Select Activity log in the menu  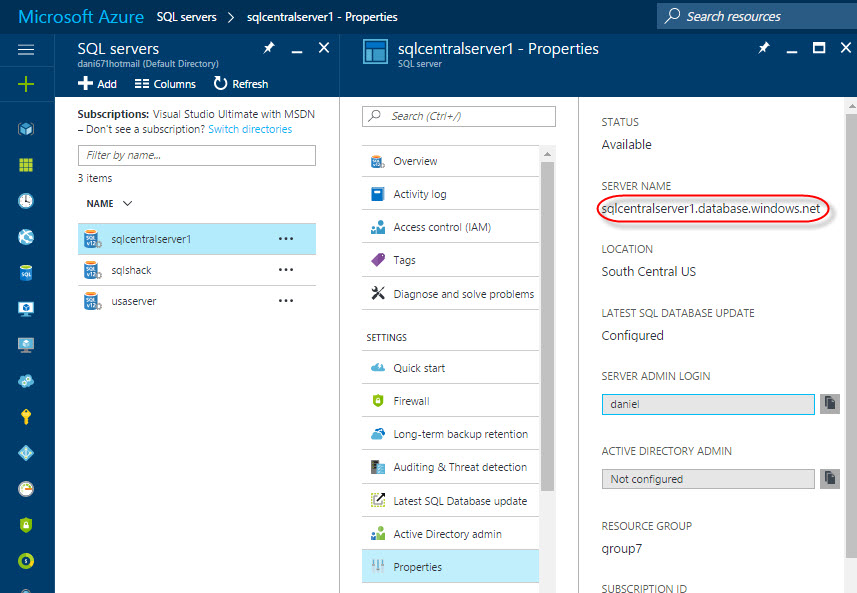(x=419, y=194)
